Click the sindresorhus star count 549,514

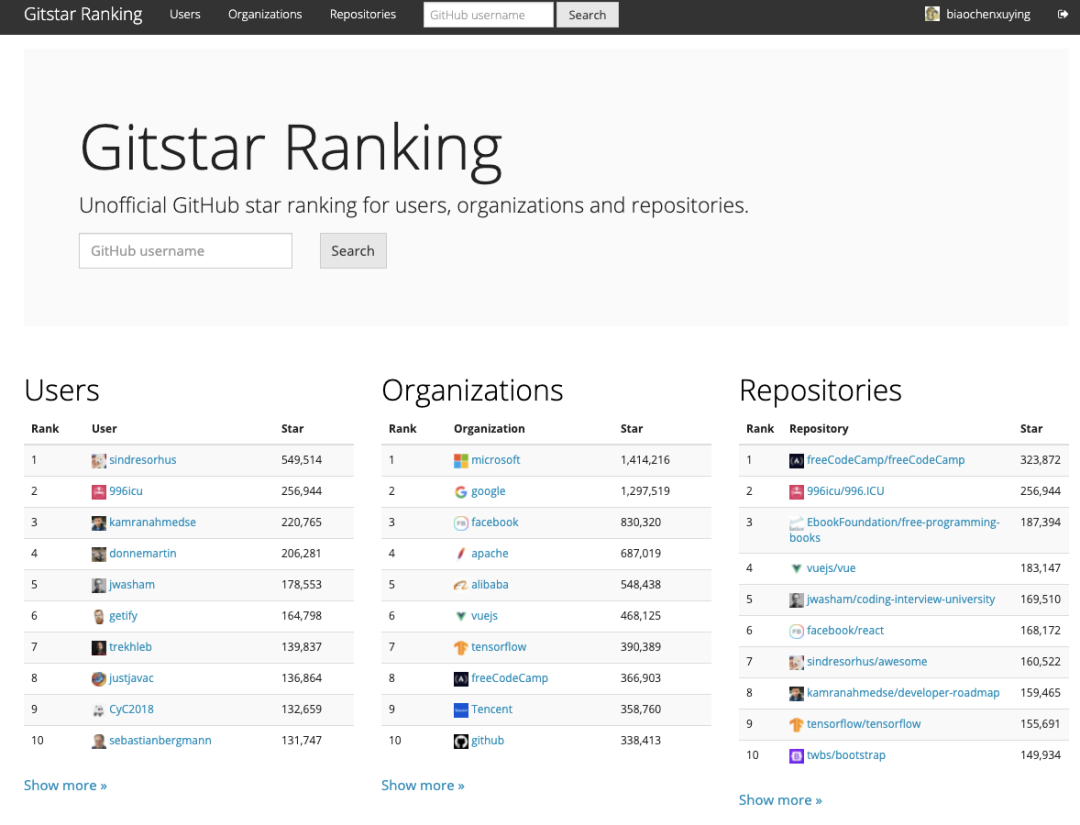pyautogui.click(x=301, y=460)
